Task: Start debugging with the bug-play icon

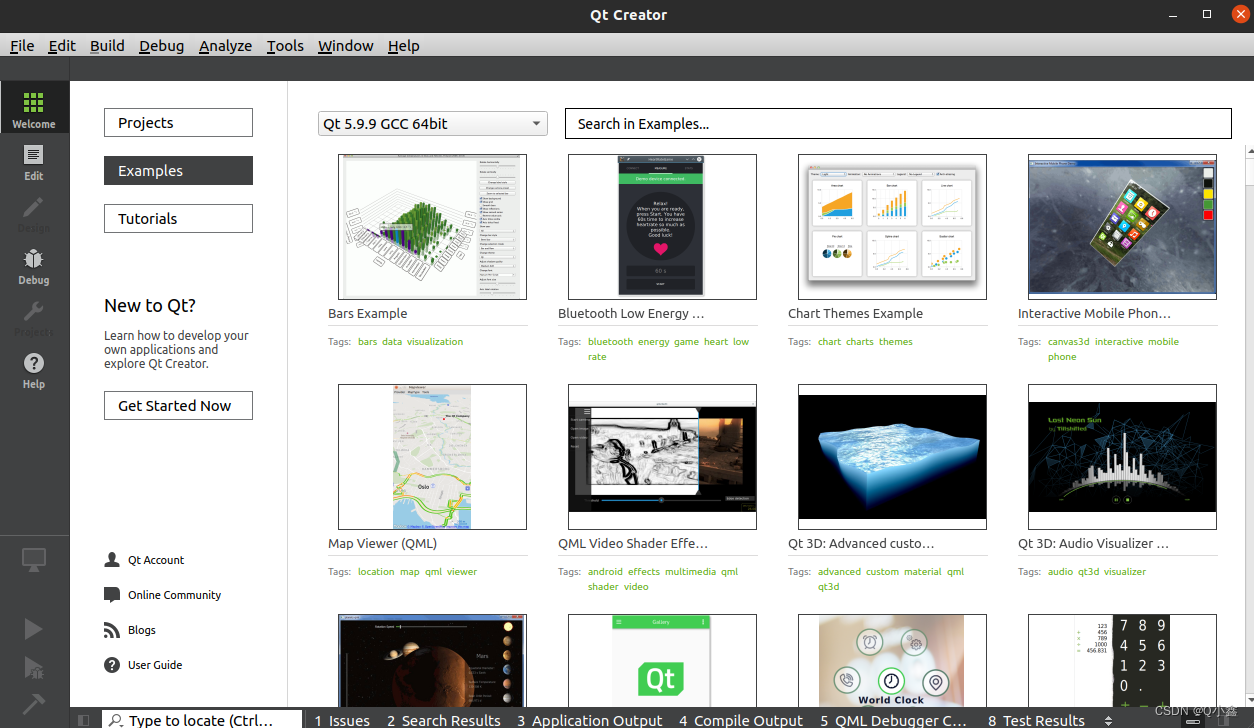Action: coord(33,667)
